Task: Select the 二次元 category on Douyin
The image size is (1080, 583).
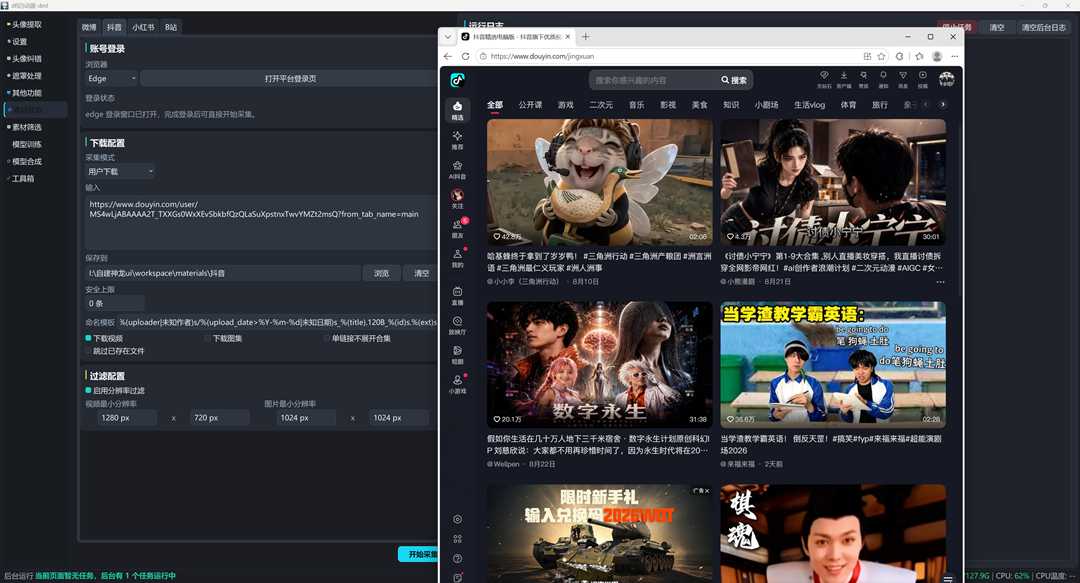Action: click(x=601, y=105)
